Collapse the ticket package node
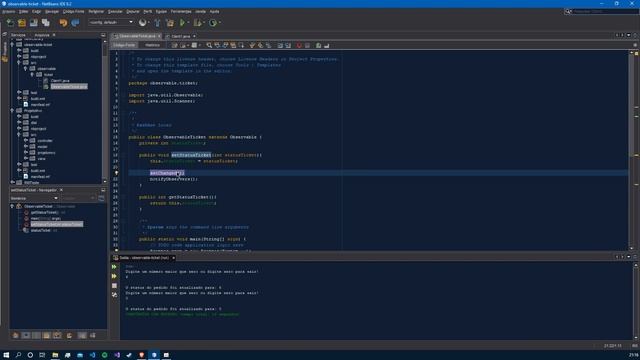Screen dimensions: 640x360 tap(32, 75)
